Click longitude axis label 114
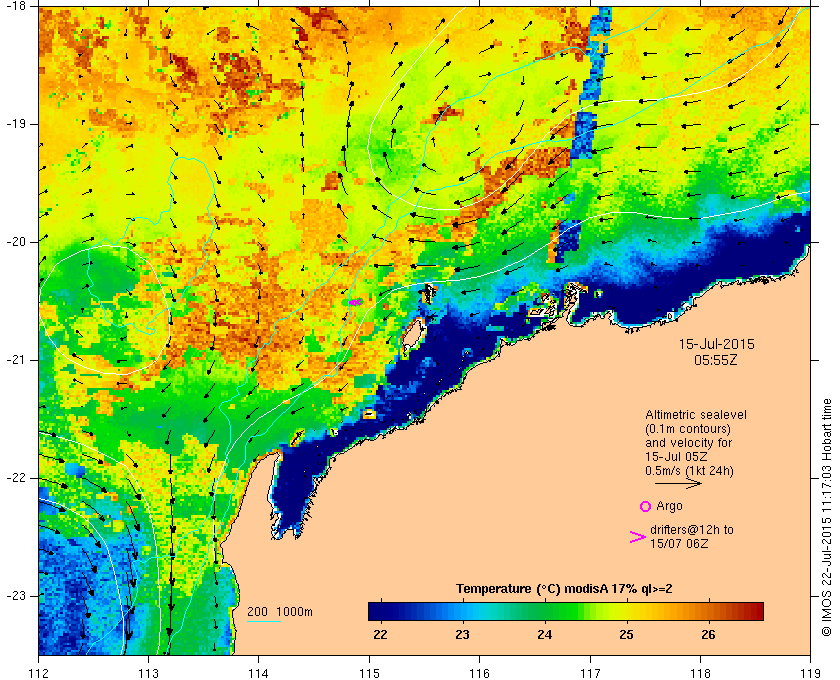Image resolution: width=840 pixels, height=680 pixels. (259, 673)
